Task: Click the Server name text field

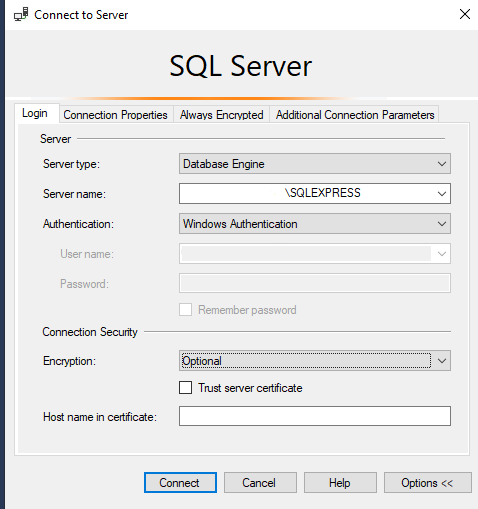Action: 306,193
